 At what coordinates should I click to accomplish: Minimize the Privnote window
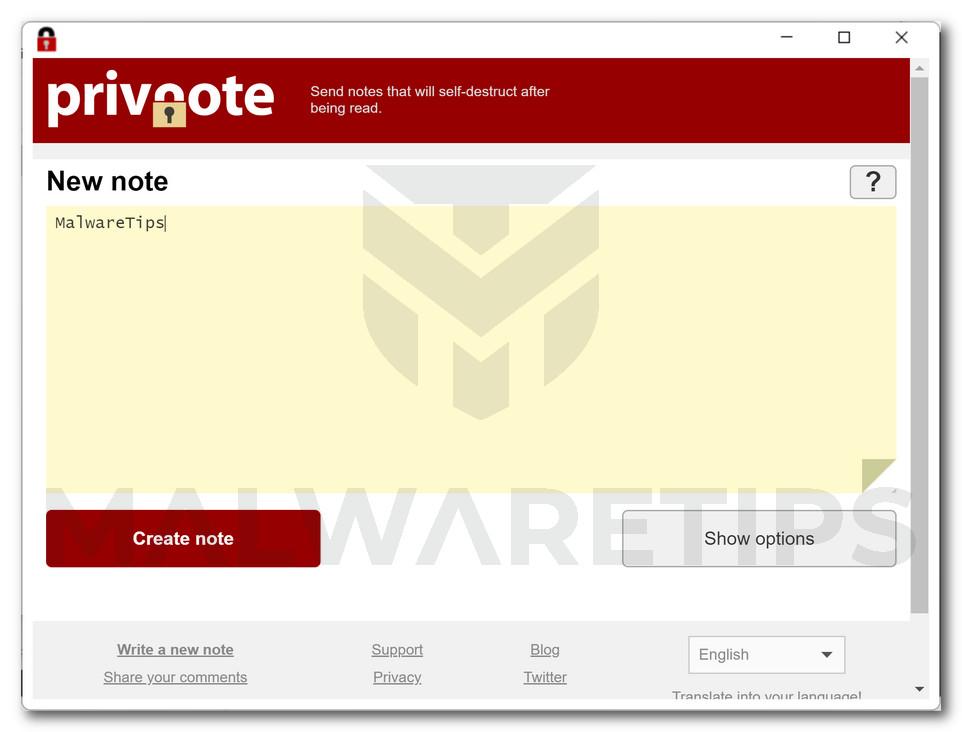pyautogui.click(x=787, y=37)
